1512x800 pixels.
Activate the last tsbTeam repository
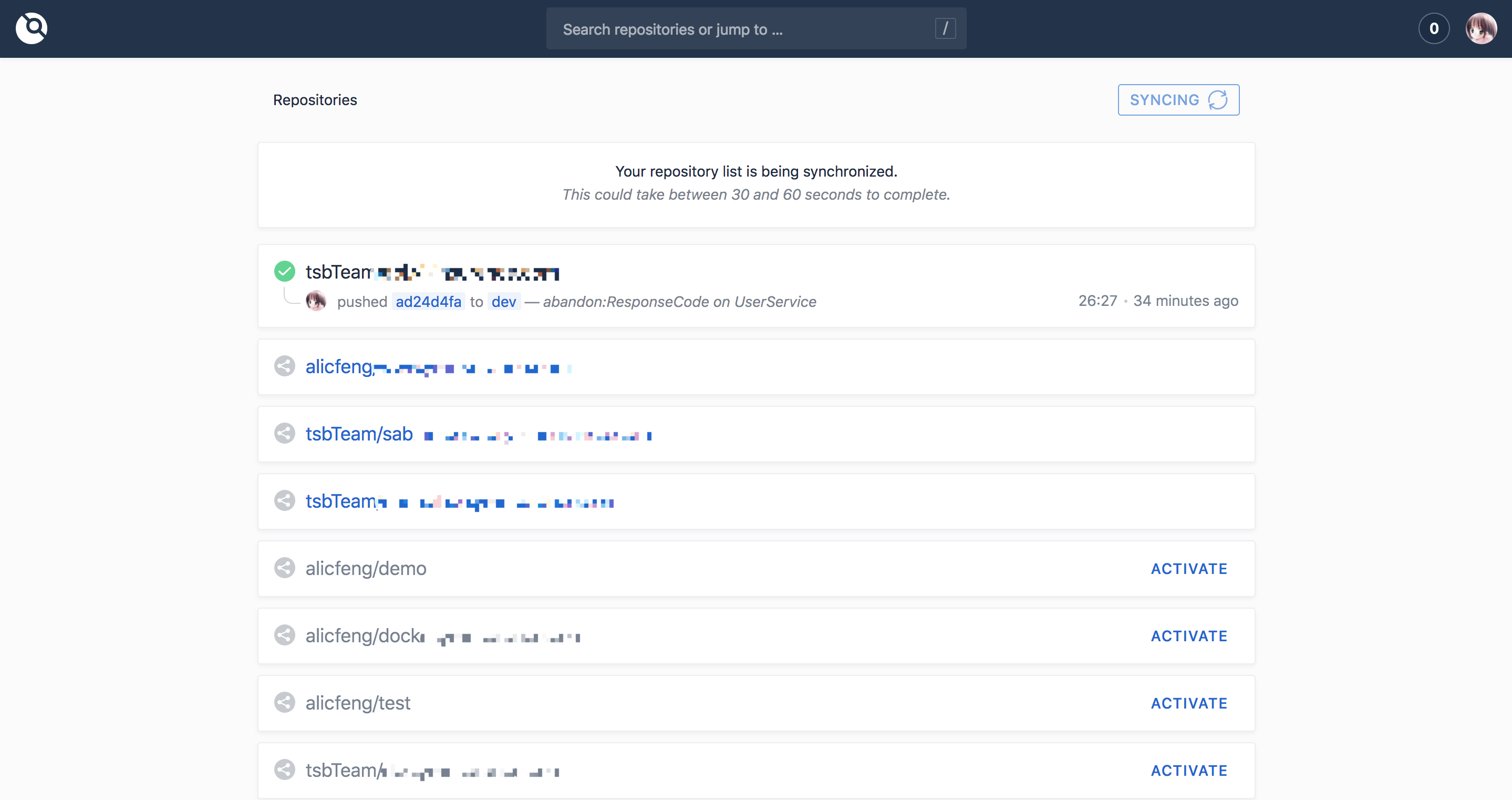[1188, 771]
